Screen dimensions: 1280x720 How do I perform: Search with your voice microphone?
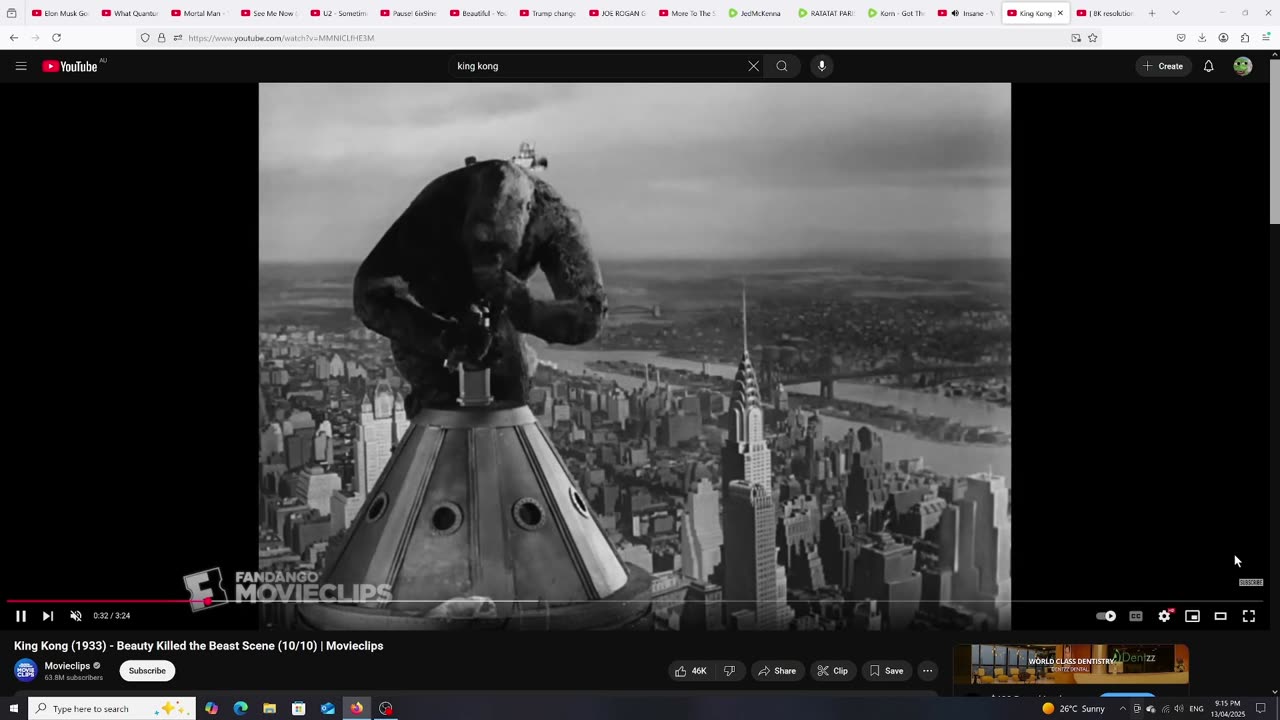[822, 66]
